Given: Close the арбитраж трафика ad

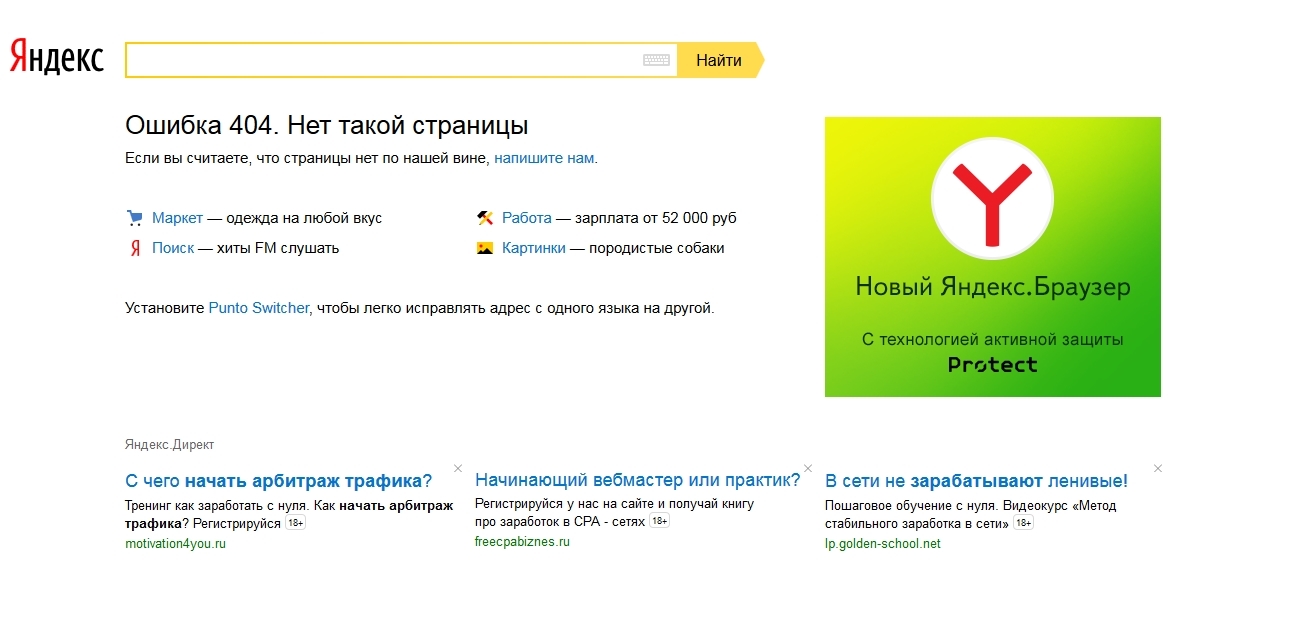Looking at the screenshot, I should click(x=458, y=468).
